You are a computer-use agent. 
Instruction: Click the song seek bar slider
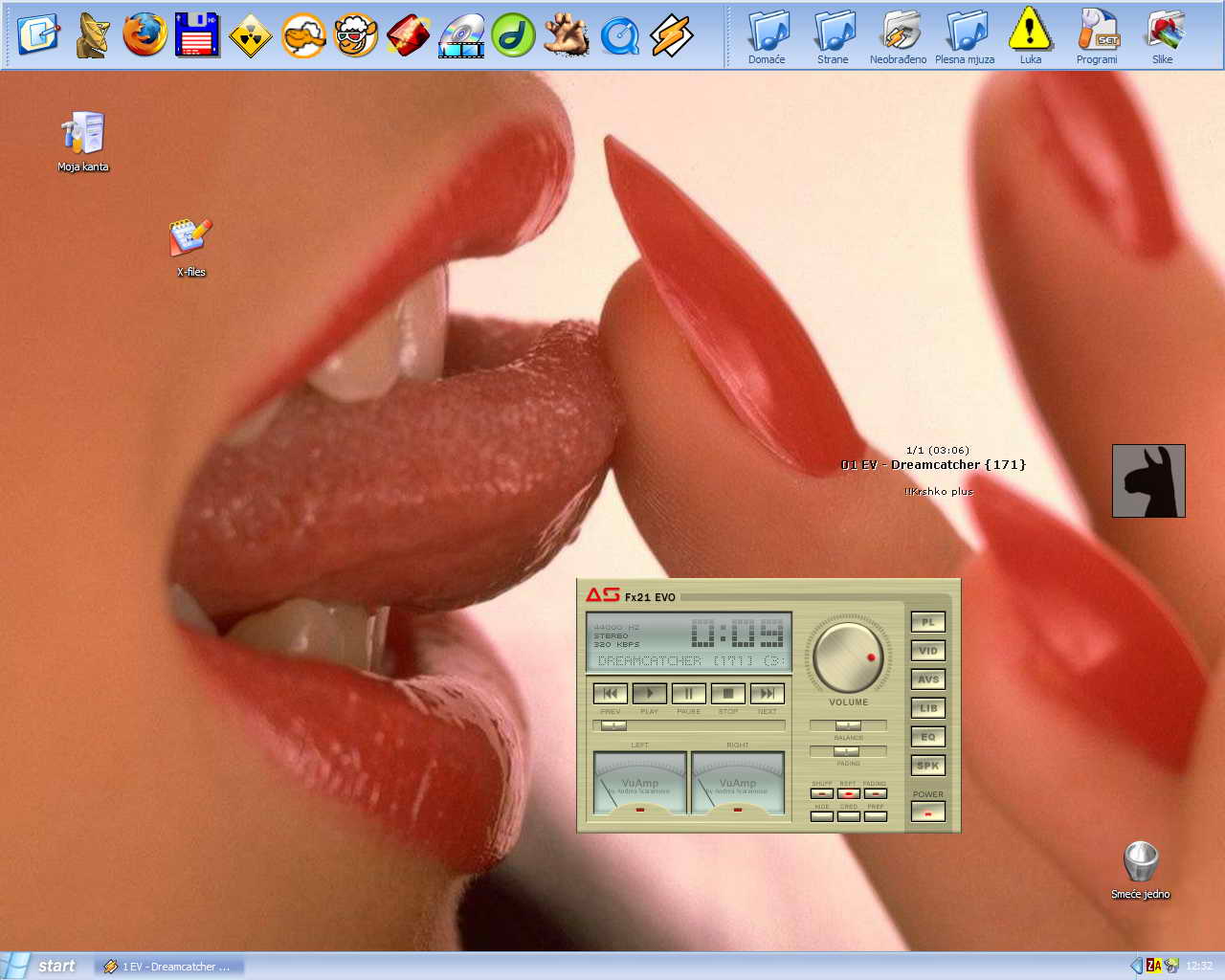613,725
